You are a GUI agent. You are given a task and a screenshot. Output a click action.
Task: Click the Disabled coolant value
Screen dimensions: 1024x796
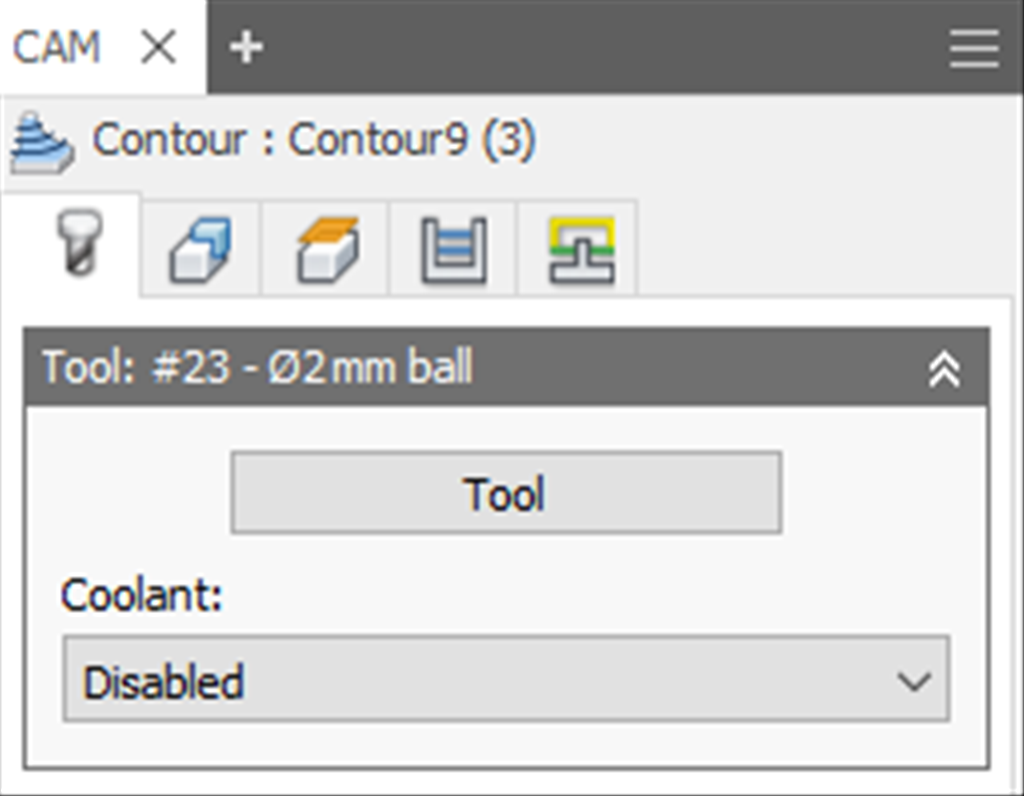pos(164,680)
